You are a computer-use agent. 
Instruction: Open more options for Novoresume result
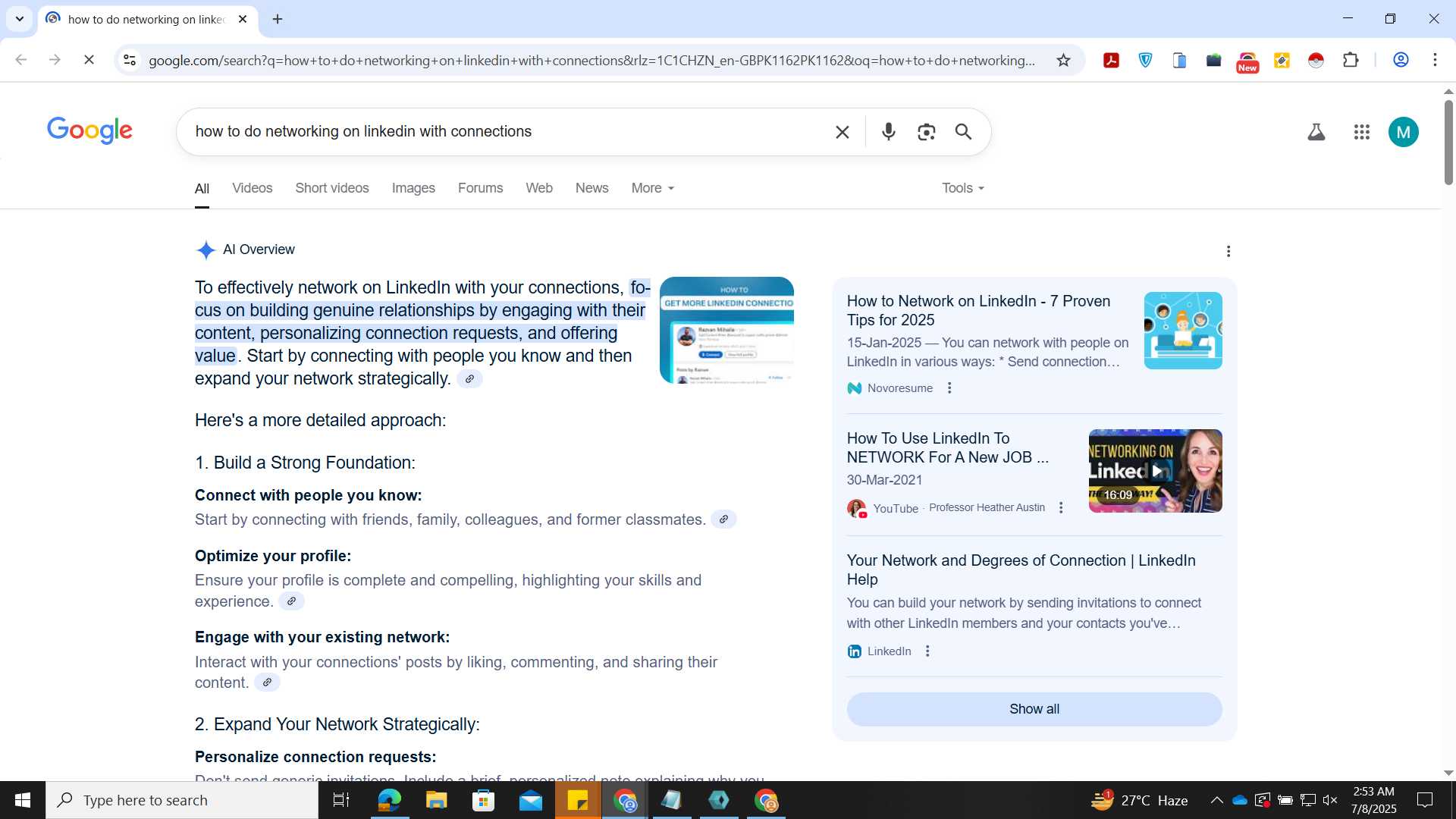pyautogui.click(x=949, y=388)
